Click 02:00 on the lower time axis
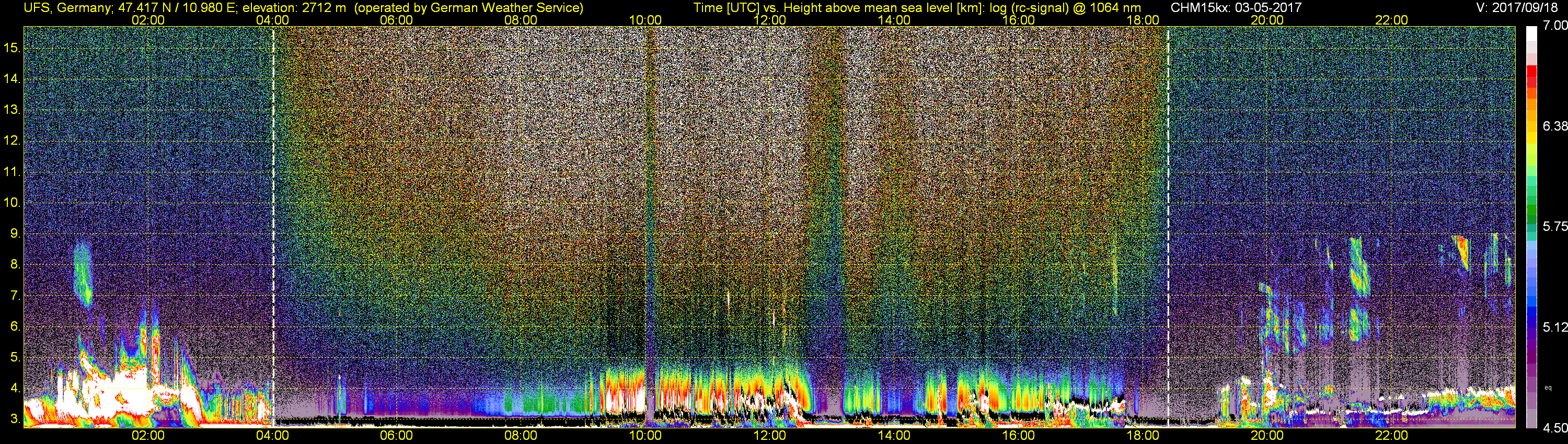1568x444 pixels. point(148,436)
